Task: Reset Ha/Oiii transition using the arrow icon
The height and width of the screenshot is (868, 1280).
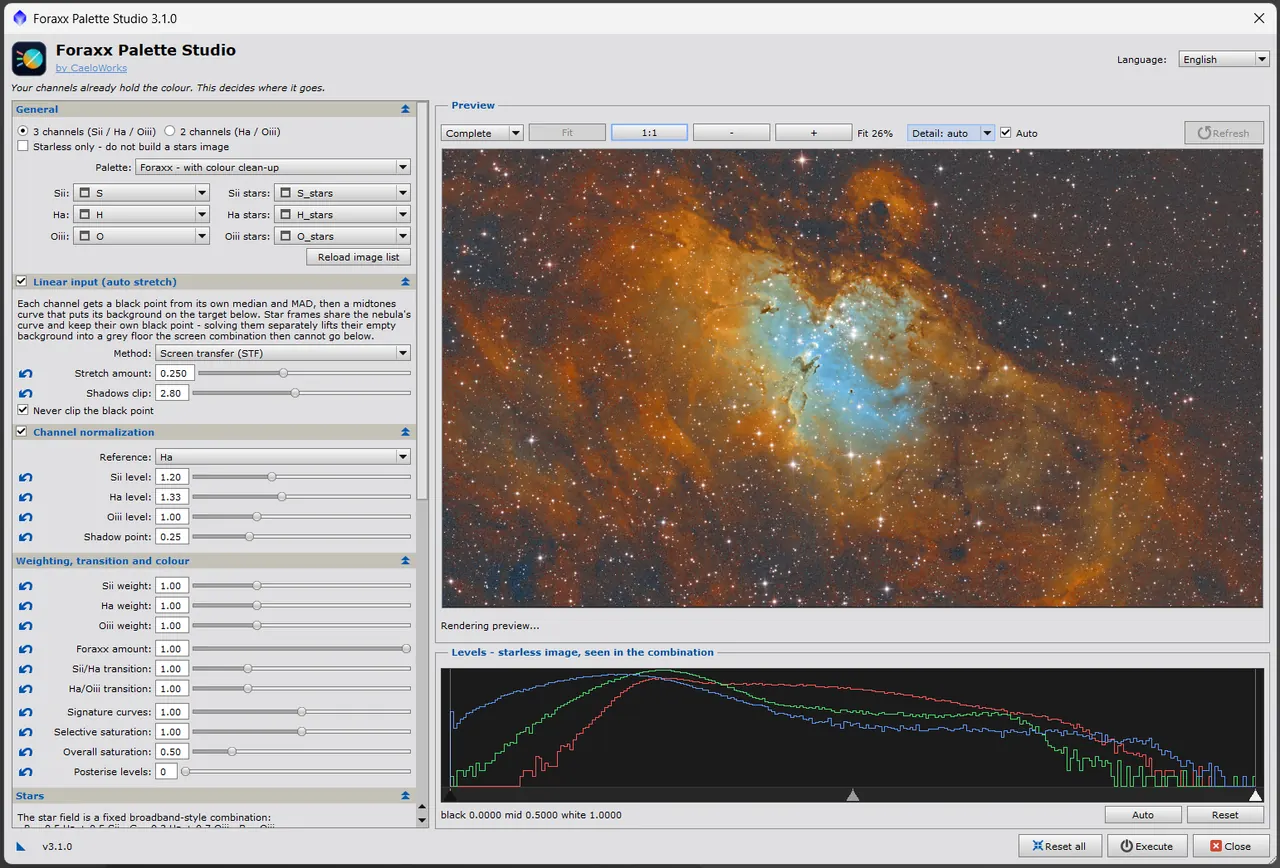Action: click(x=26, y=690)
